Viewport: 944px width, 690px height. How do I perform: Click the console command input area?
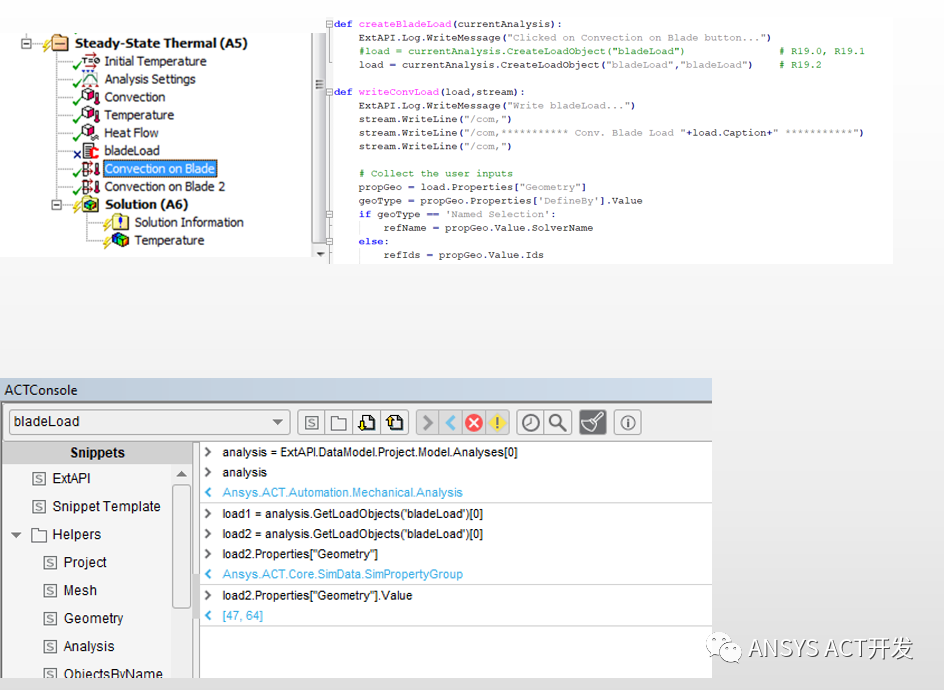coord(456,652)
